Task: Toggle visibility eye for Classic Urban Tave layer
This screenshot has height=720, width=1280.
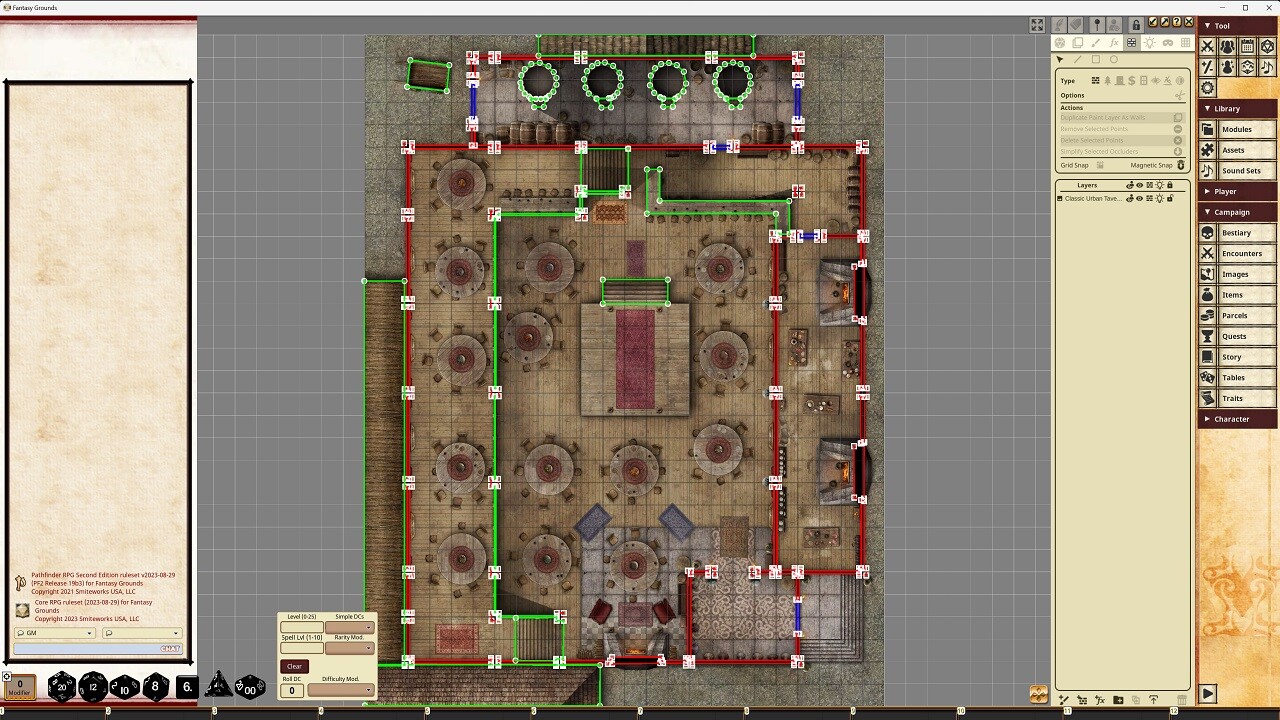Action: tap(1140, 198)
